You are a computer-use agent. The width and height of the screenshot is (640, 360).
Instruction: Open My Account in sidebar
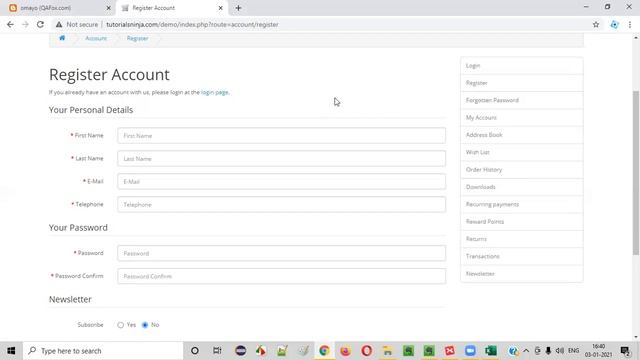tap(522, 118)
